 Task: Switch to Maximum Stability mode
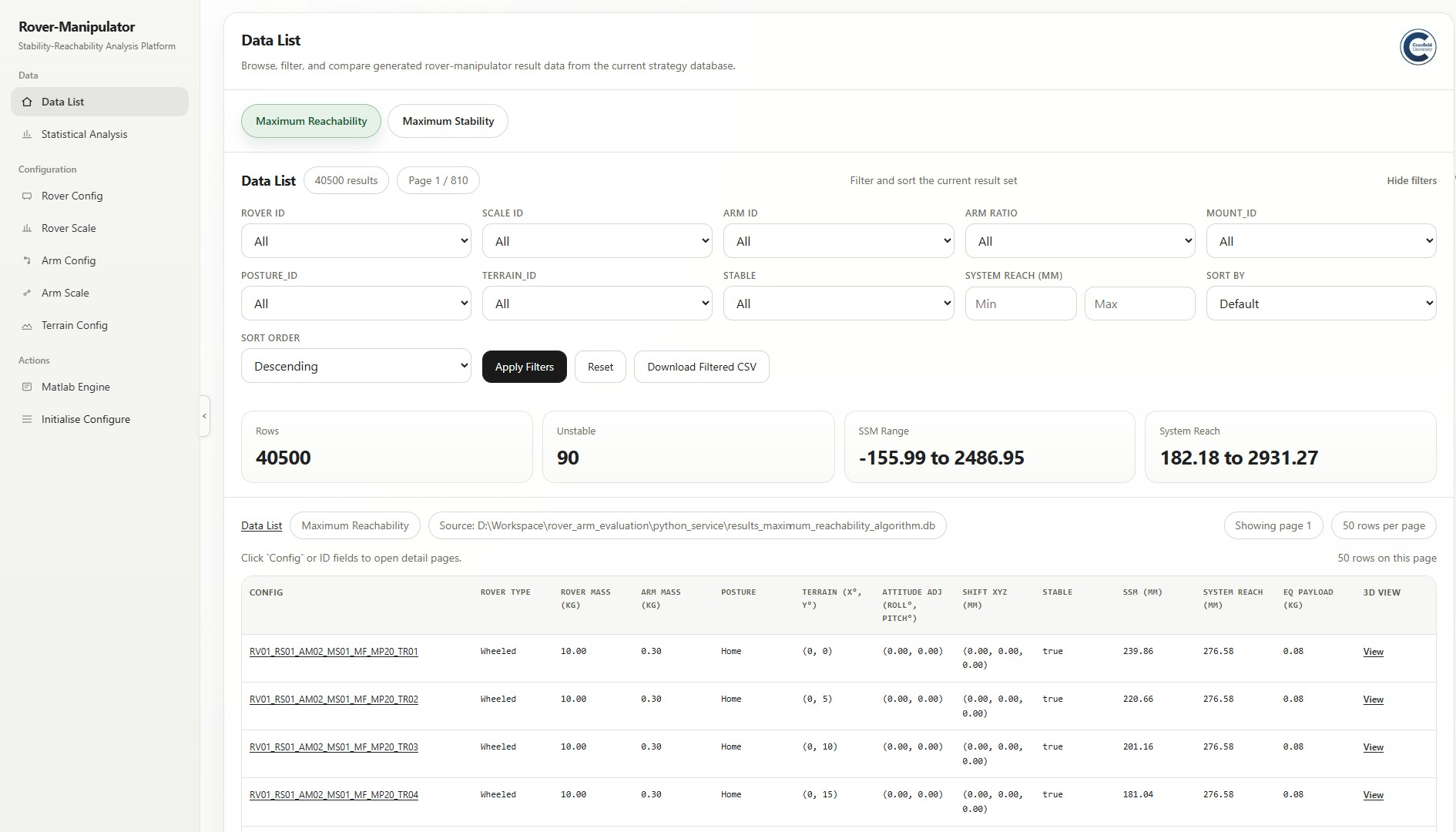448,121
